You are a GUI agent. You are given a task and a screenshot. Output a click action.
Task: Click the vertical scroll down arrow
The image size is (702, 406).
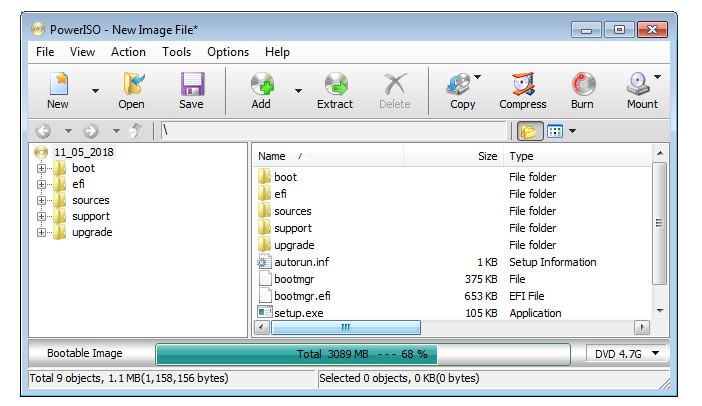[660, 311]
